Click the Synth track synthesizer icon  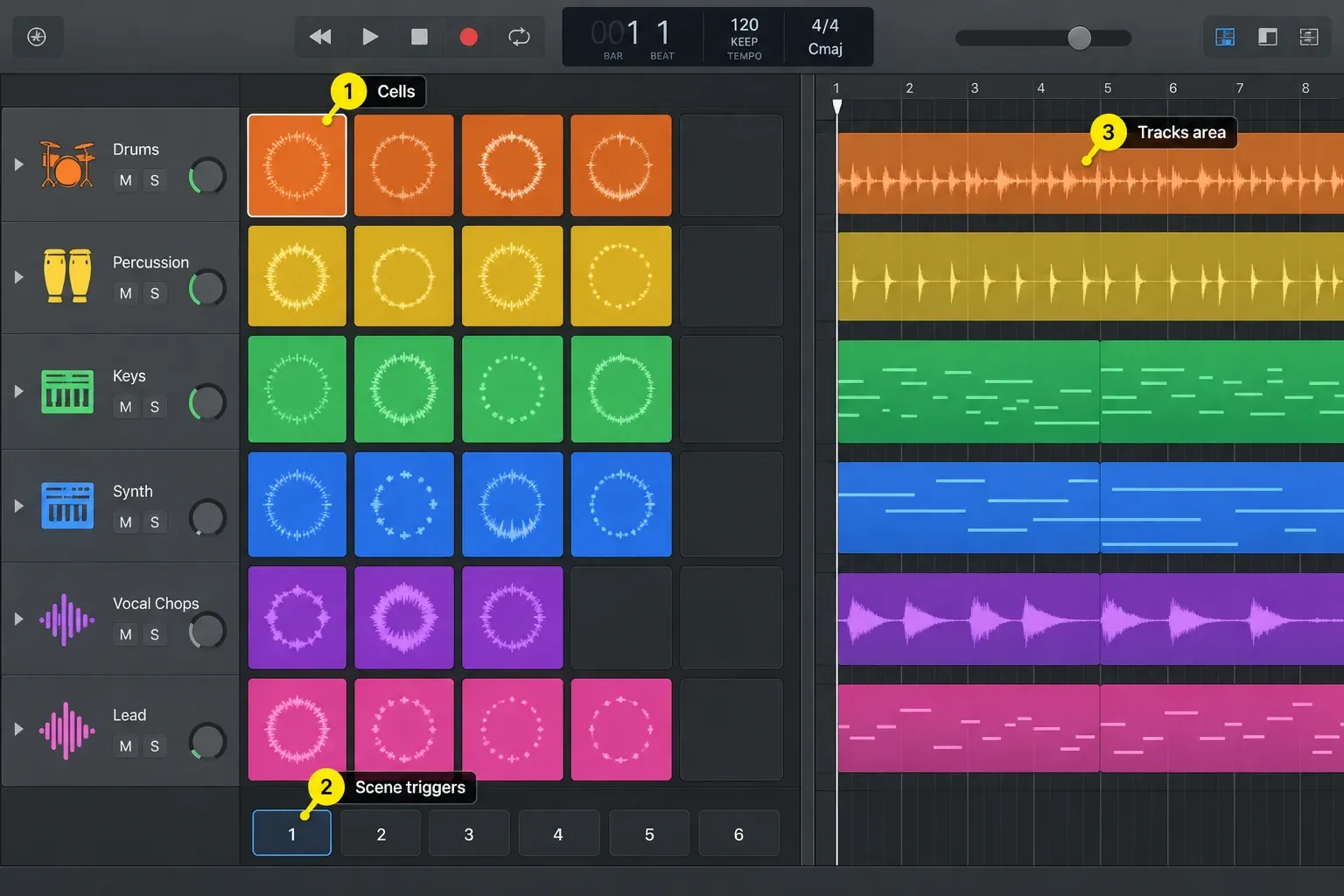pyautogui.click(x=67, y=506)
